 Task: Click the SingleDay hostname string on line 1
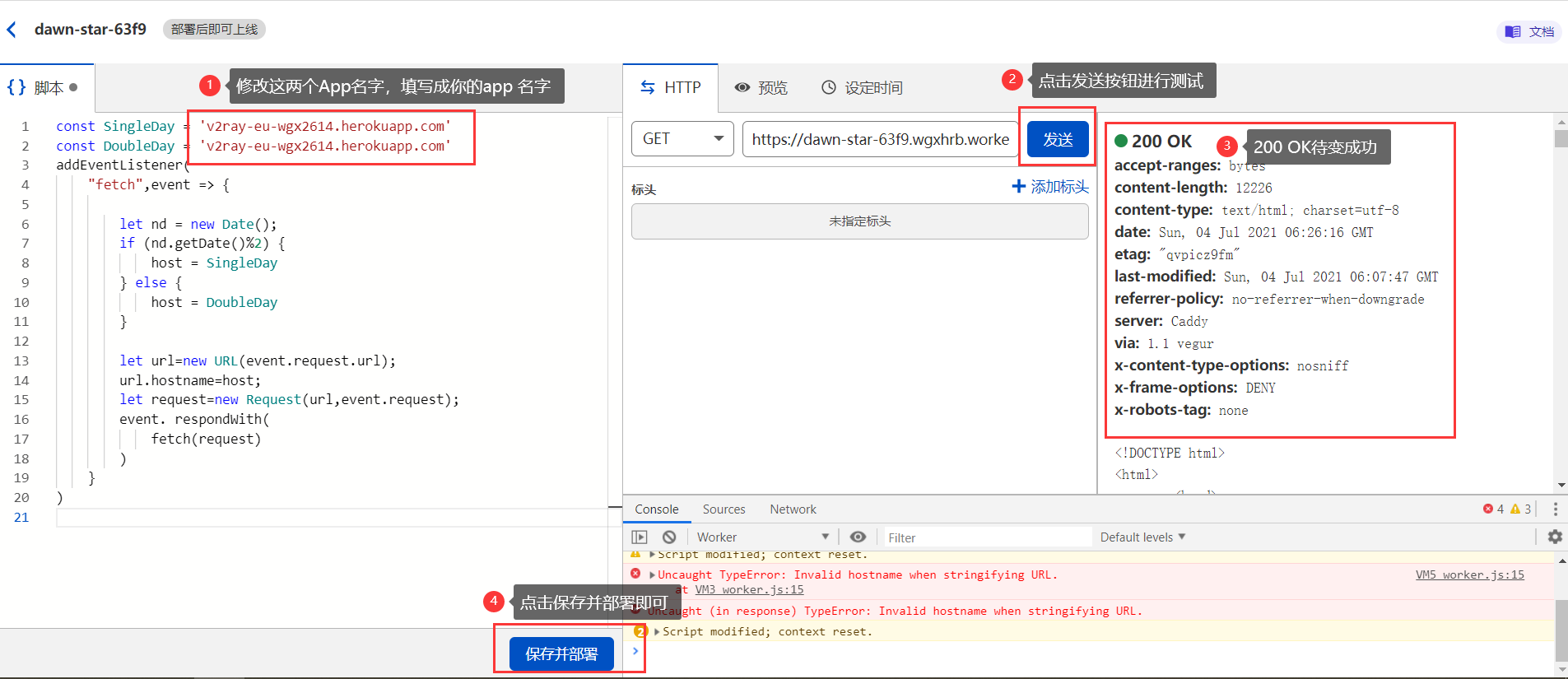(x=324, y=126)
